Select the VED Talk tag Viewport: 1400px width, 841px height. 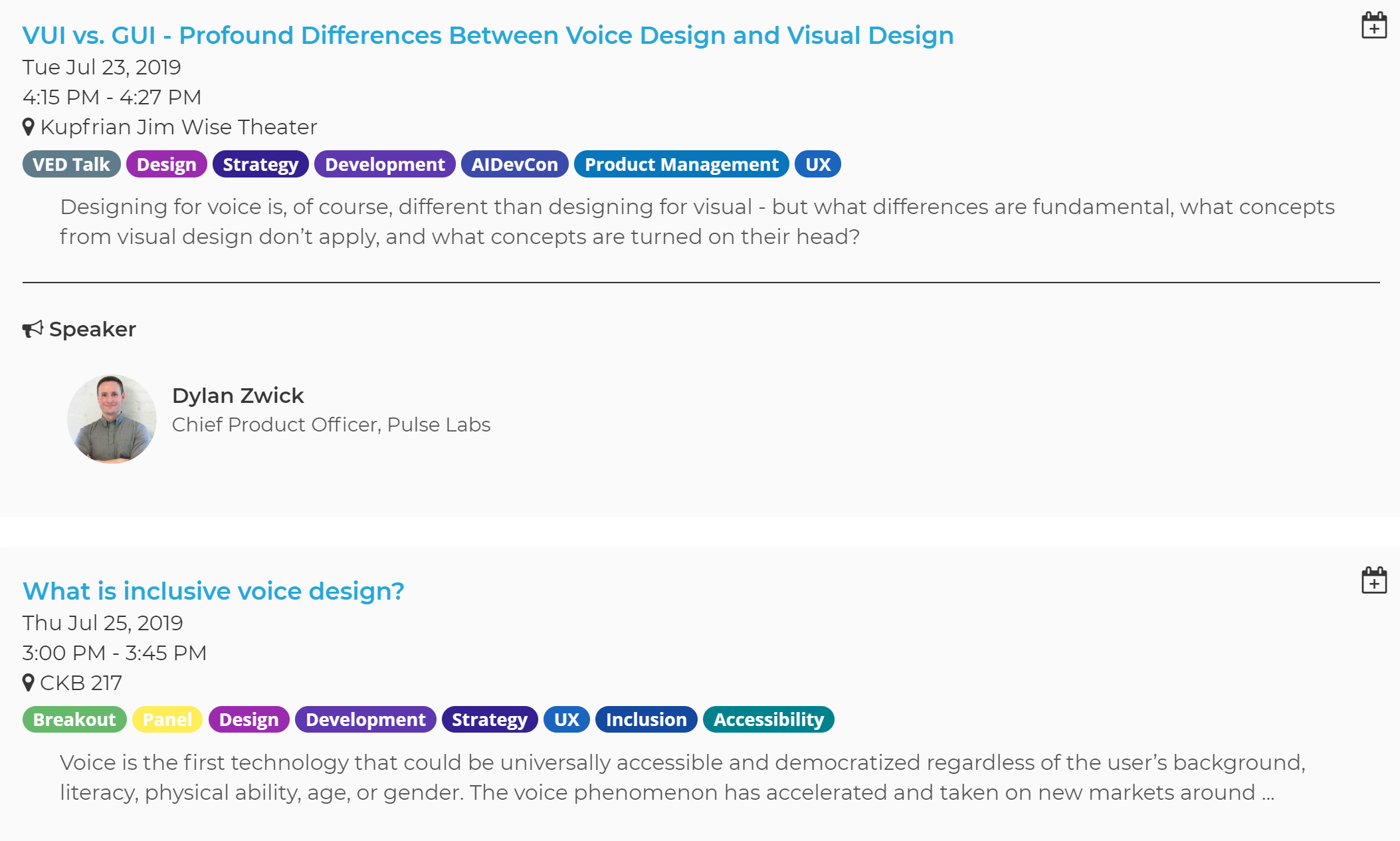click(x=71, y=164)
